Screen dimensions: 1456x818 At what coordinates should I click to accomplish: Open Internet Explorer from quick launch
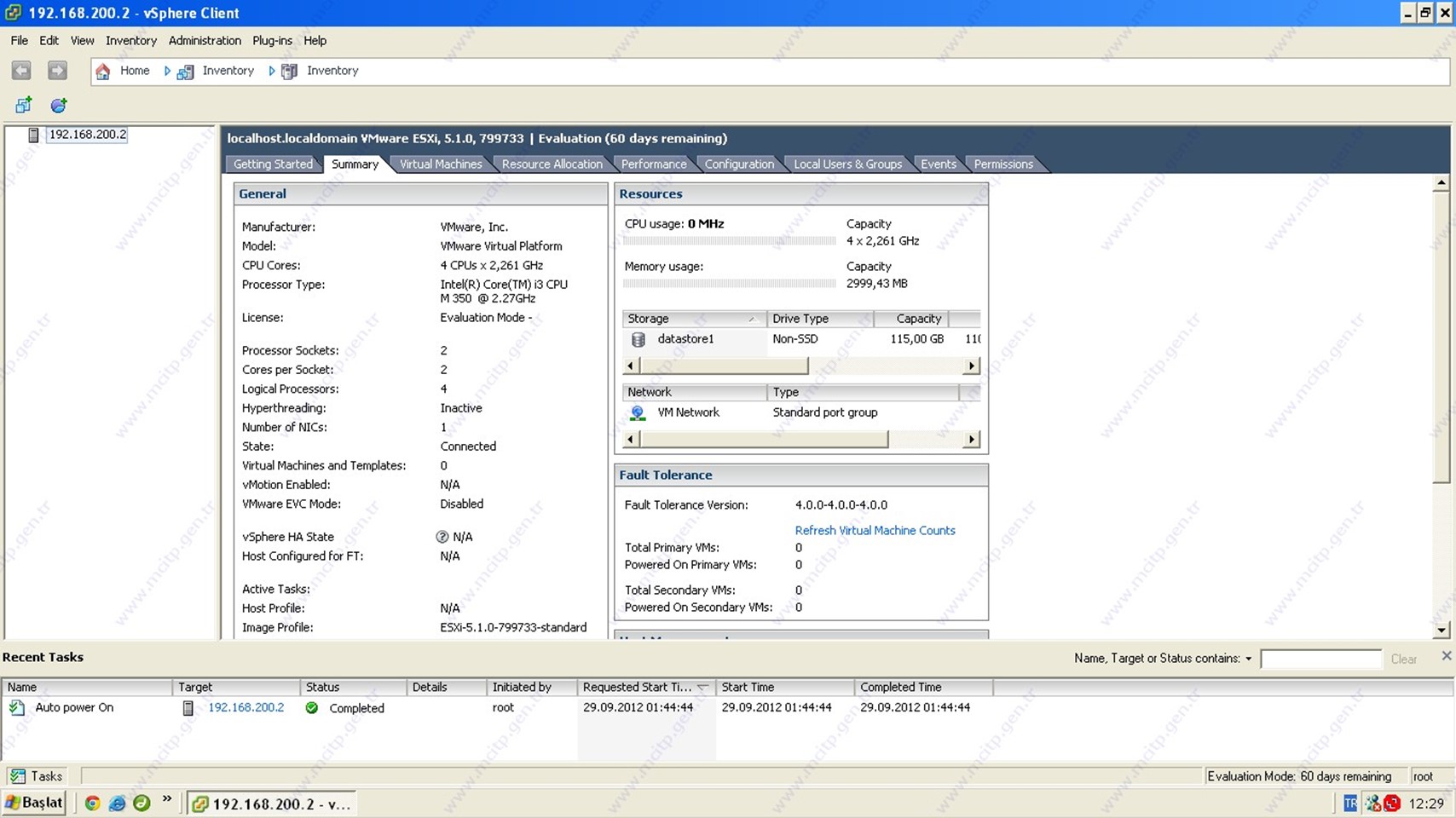point(117,803)
